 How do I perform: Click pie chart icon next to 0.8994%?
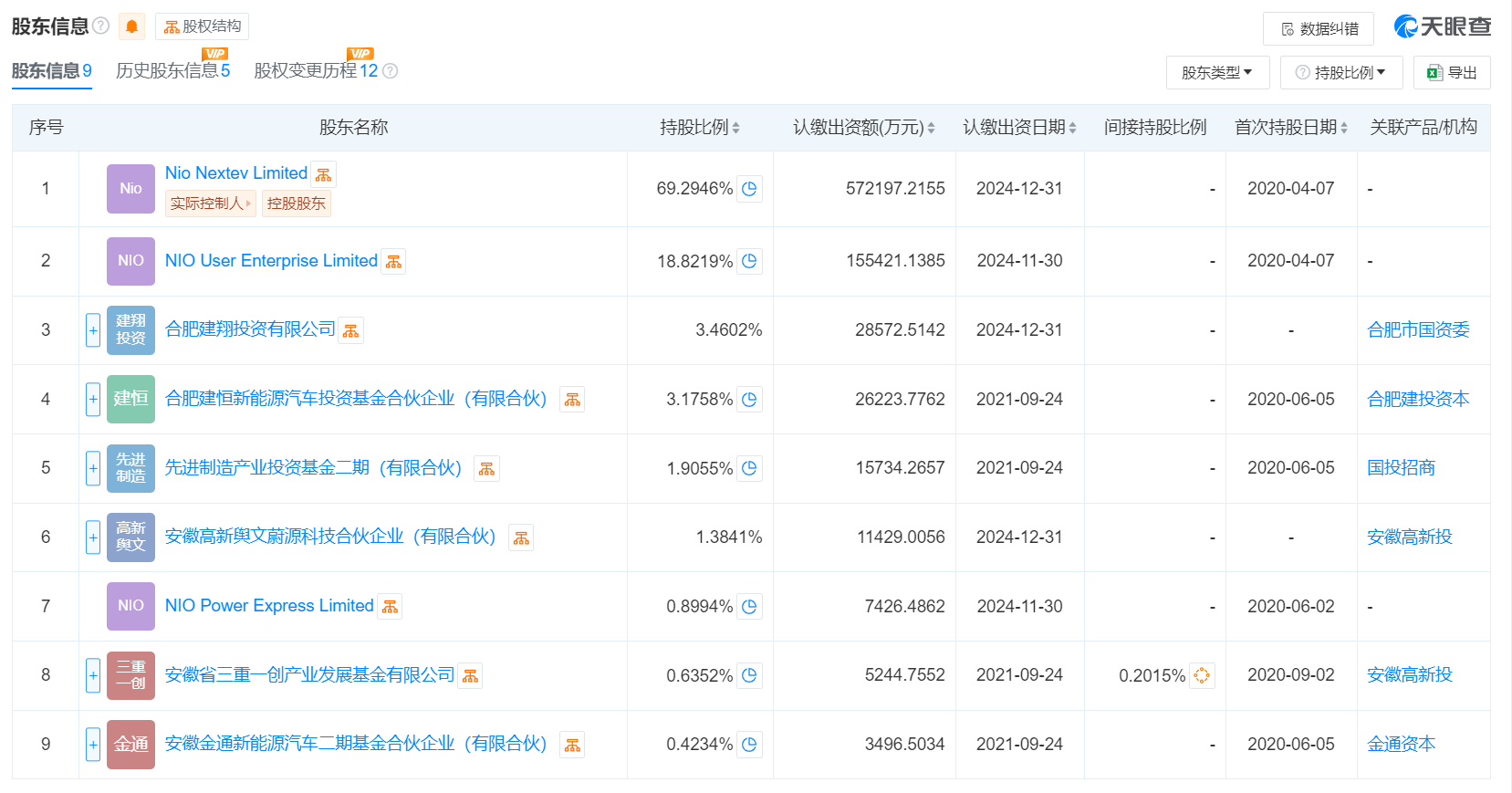[x=749, y=606]
